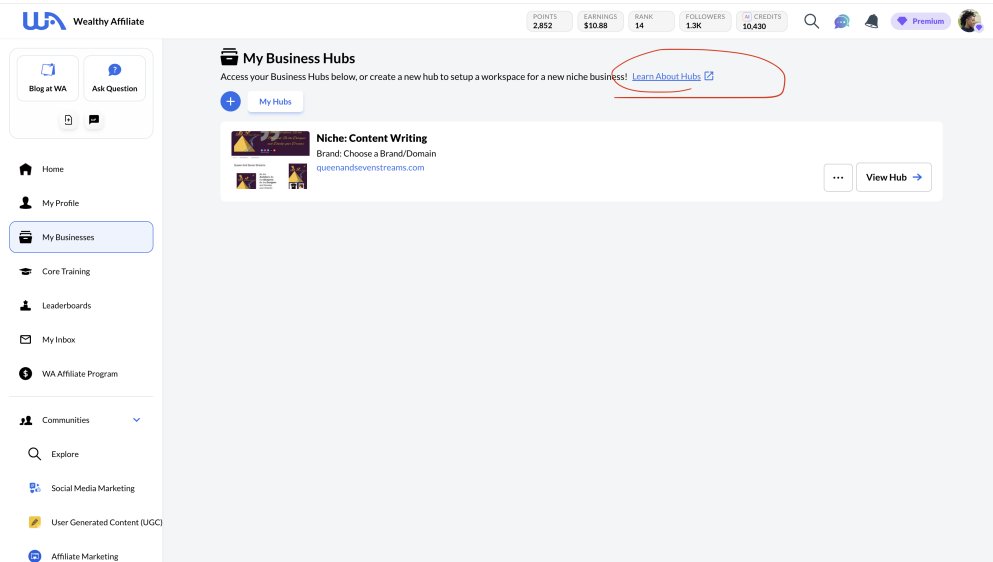Click the Rank 14 stat
Viewport: 993px width, 562px height.
(651, 22)
